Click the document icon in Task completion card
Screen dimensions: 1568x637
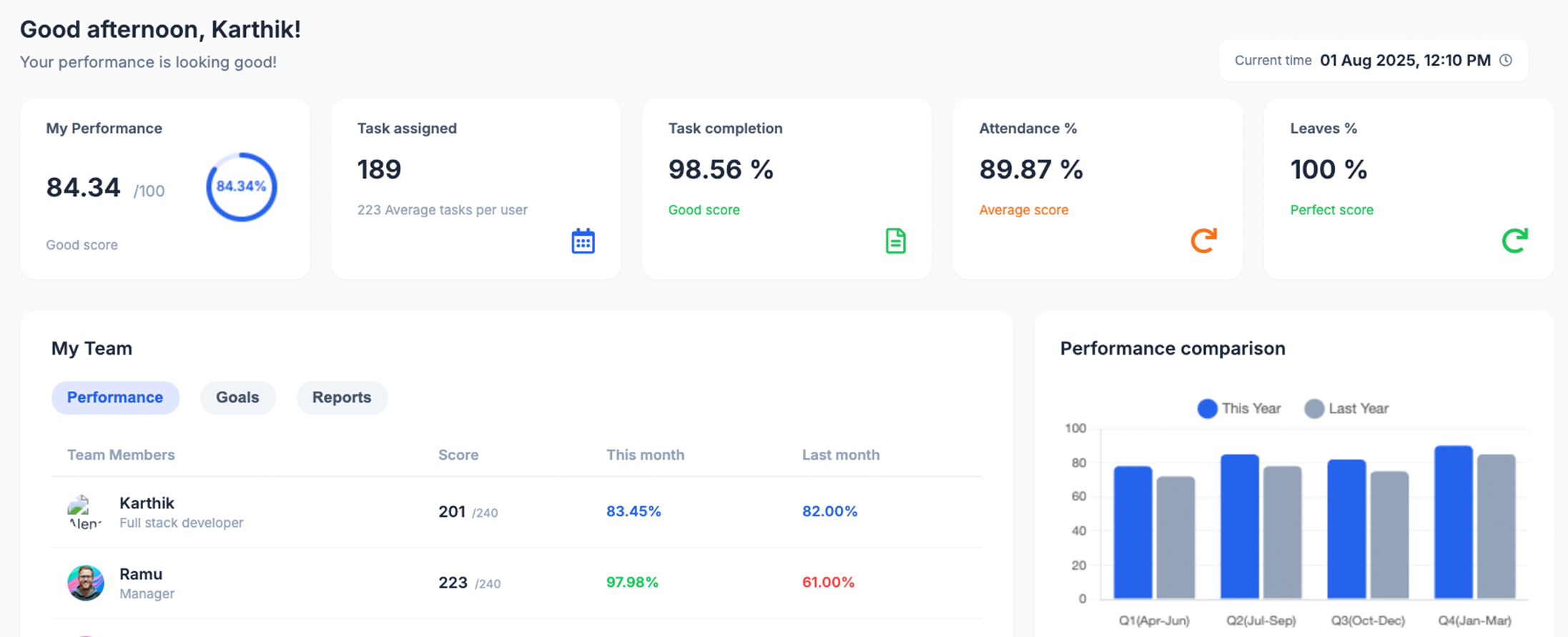(895, 241)
